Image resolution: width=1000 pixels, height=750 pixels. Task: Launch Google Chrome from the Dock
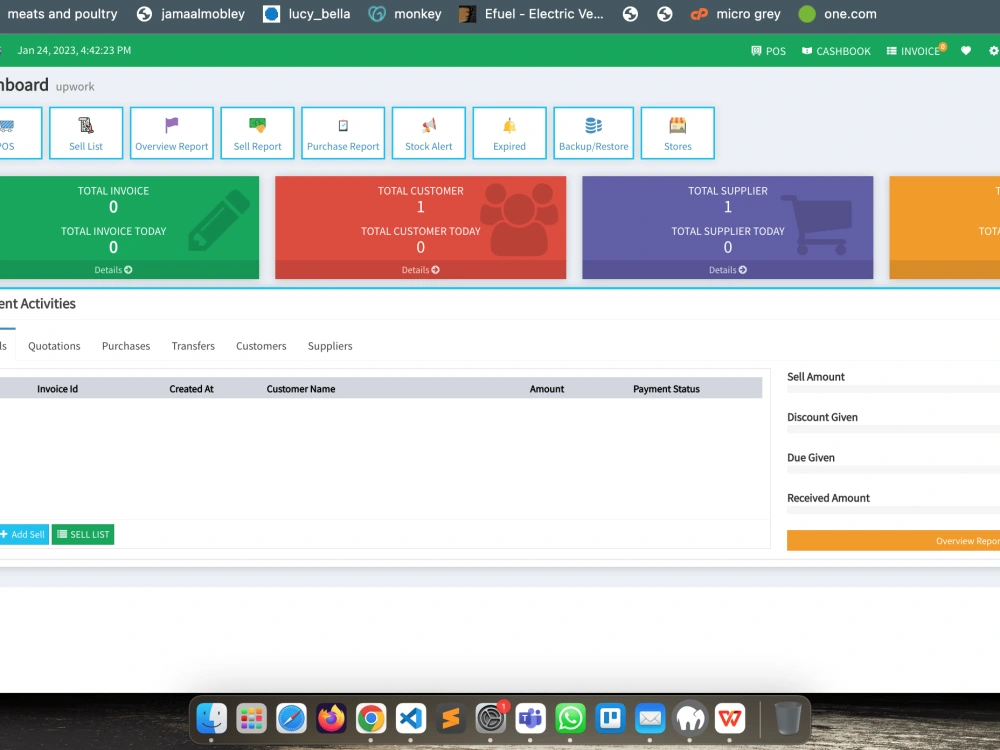click(x=371, y=719)
